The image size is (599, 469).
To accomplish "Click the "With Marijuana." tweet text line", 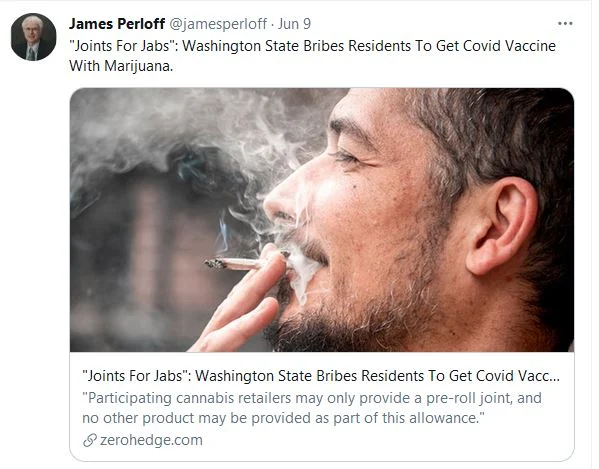I will (x=121, y=66).
